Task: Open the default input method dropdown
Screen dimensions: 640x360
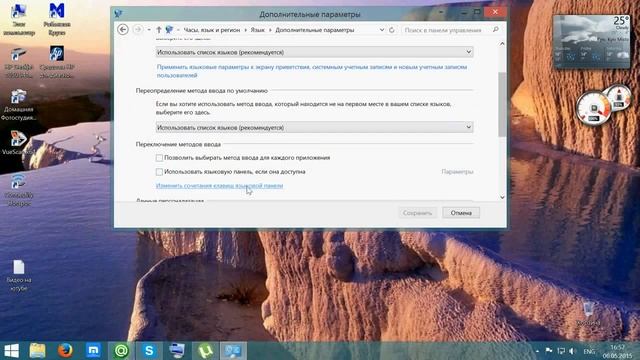Action: 314,127
